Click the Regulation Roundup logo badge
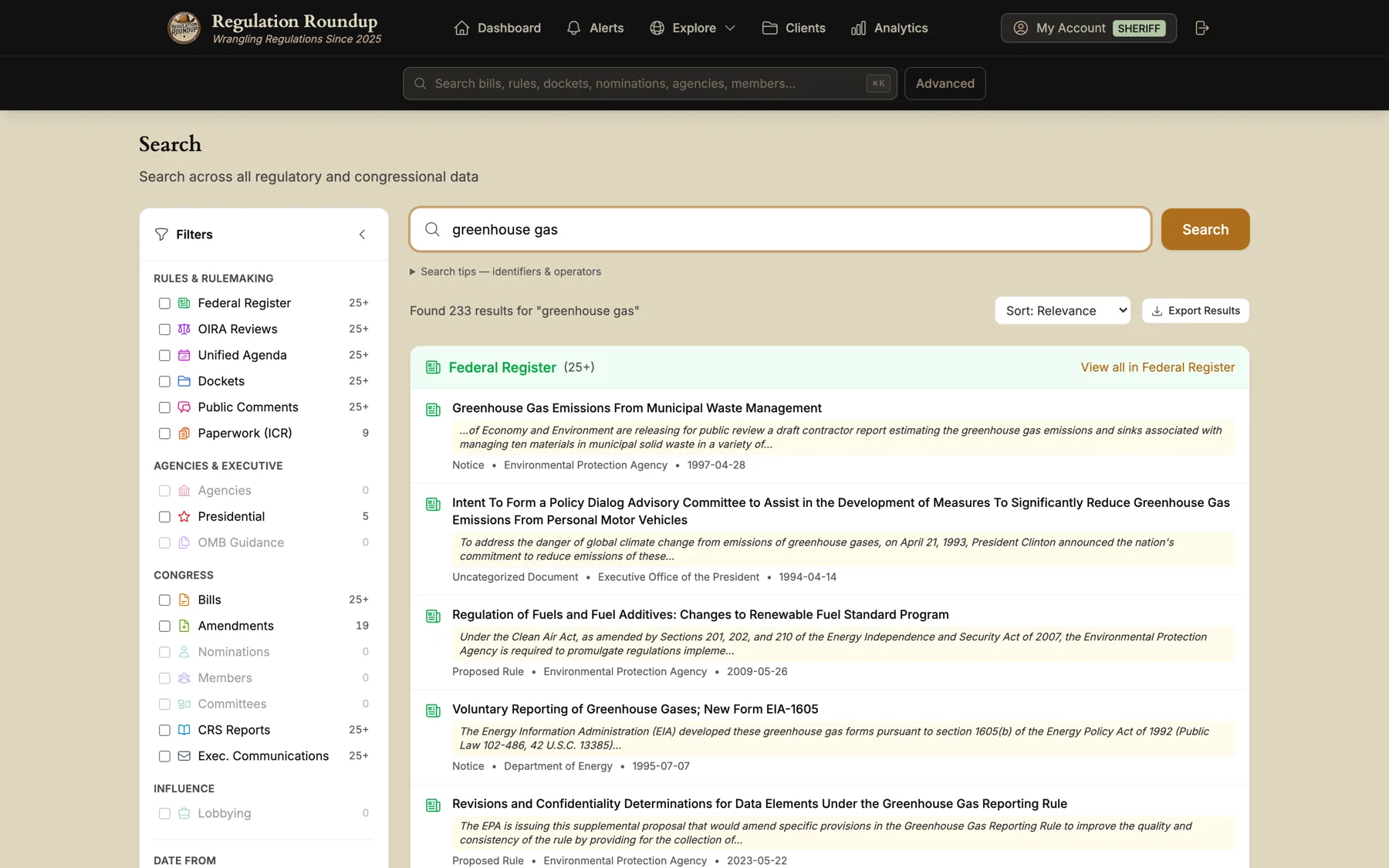Viewport: 1389px width, 868px height. coord(184,28)
